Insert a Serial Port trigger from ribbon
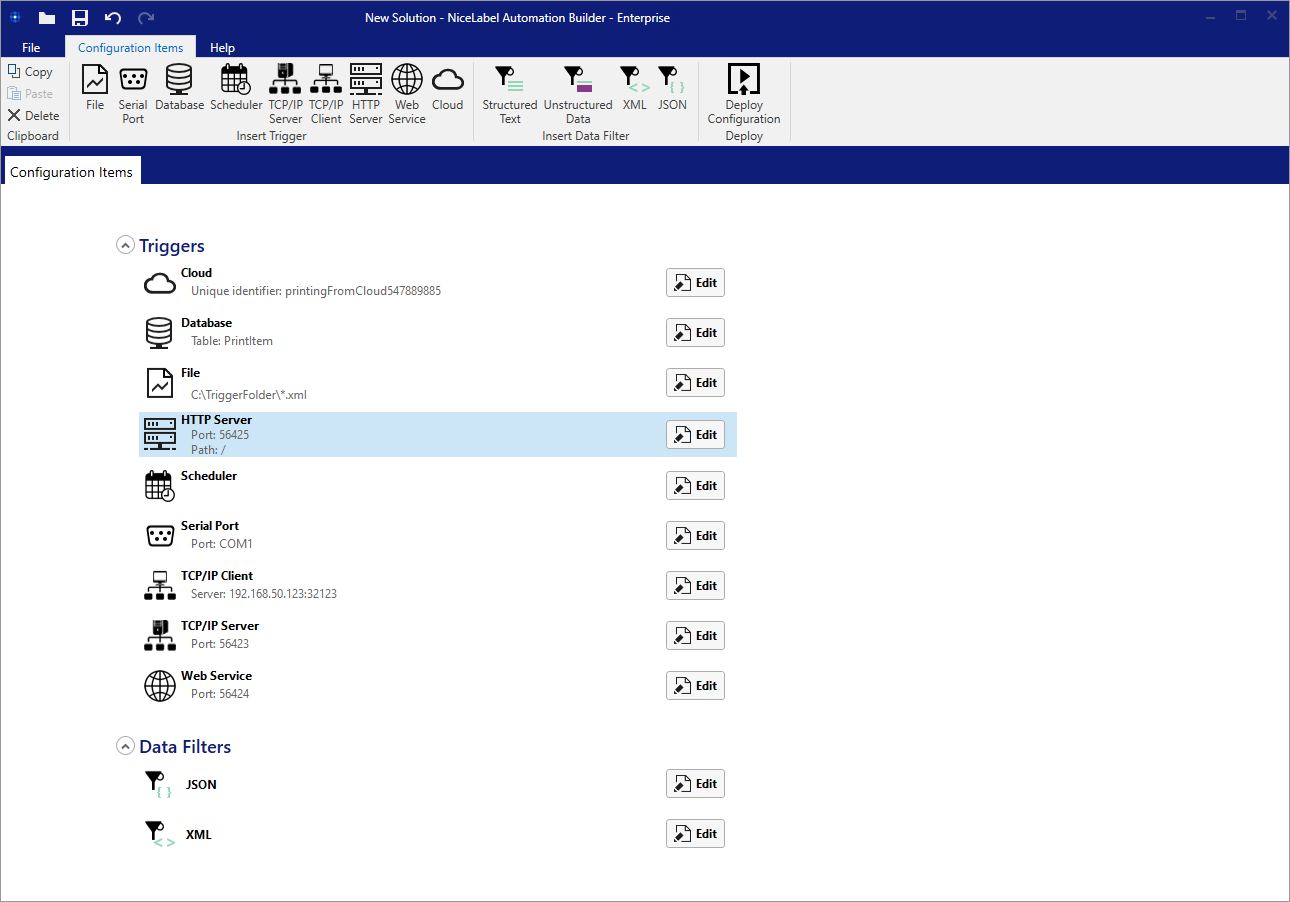 click(133, 94)
